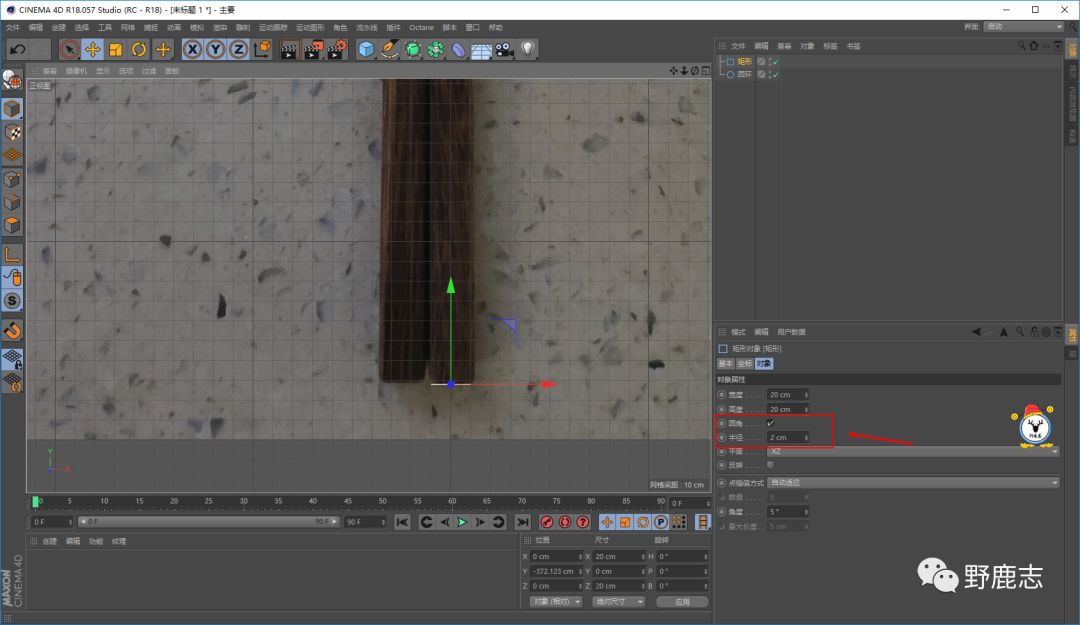Click the 应用 apply button
The height and width of the screenshot is (625, 1080).
[x=682, y=602]
